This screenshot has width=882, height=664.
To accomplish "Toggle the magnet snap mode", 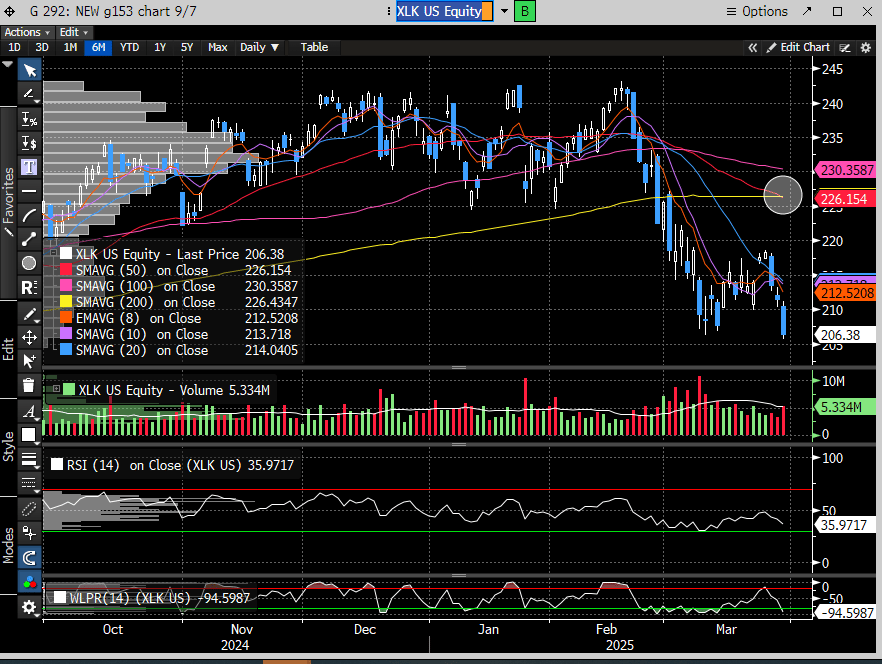I will click(29, 558).
